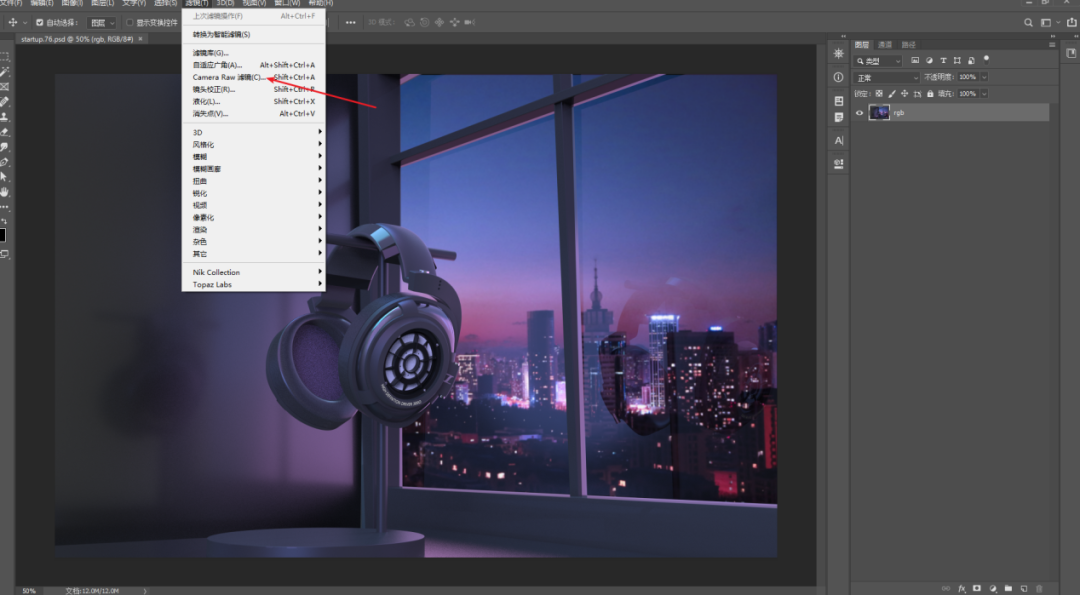This screenshot has height=595, width=1080.
Task: Open the 正常 blend mode dropdown
Action: [x=886, y=77]
